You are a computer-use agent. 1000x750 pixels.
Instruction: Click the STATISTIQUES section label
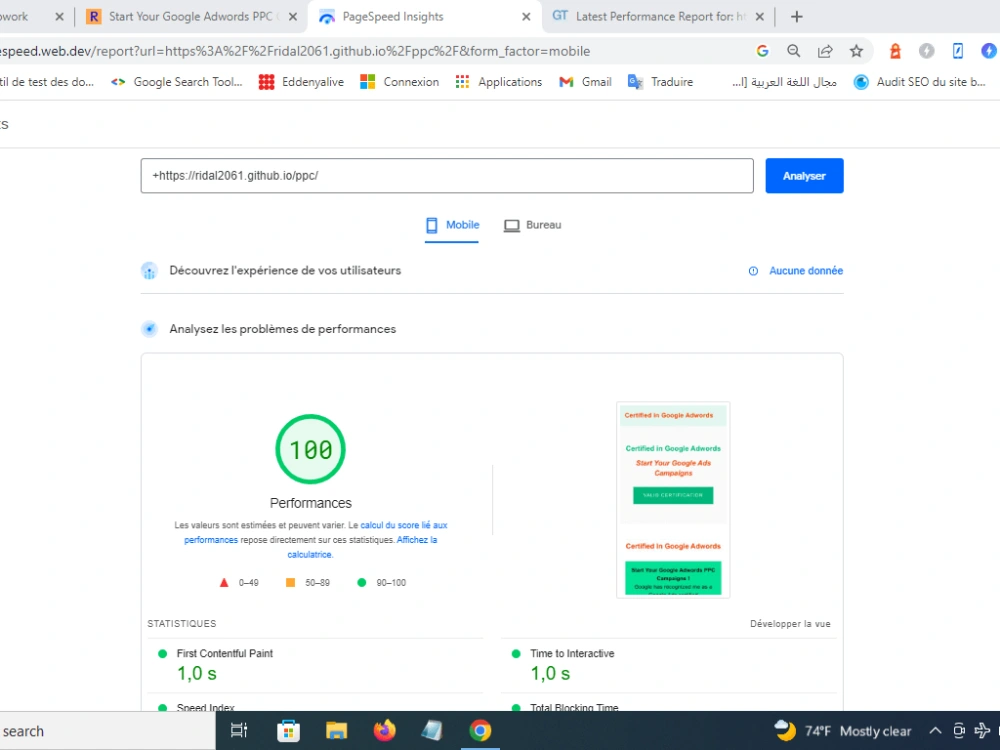(182, 624)
